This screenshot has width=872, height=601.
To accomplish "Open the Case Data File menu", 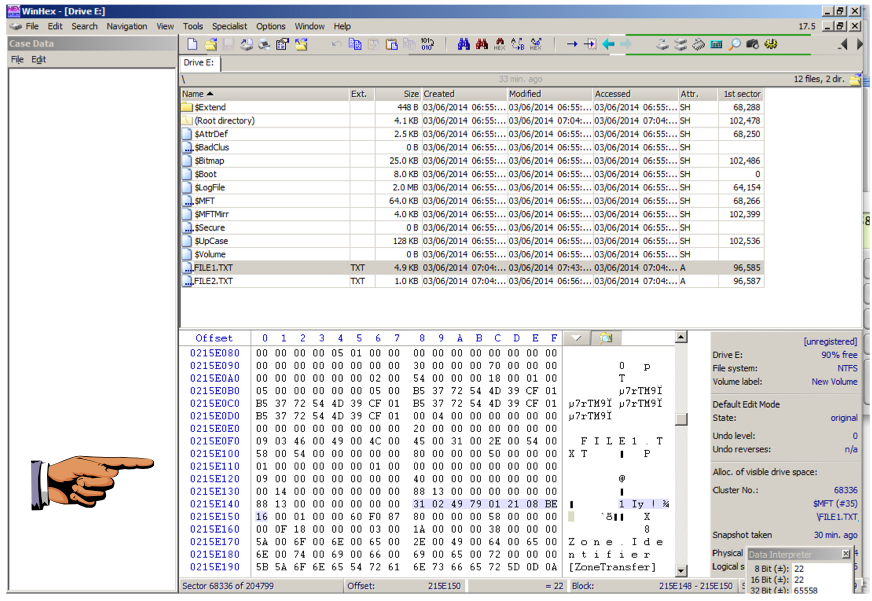I will 17,60.
